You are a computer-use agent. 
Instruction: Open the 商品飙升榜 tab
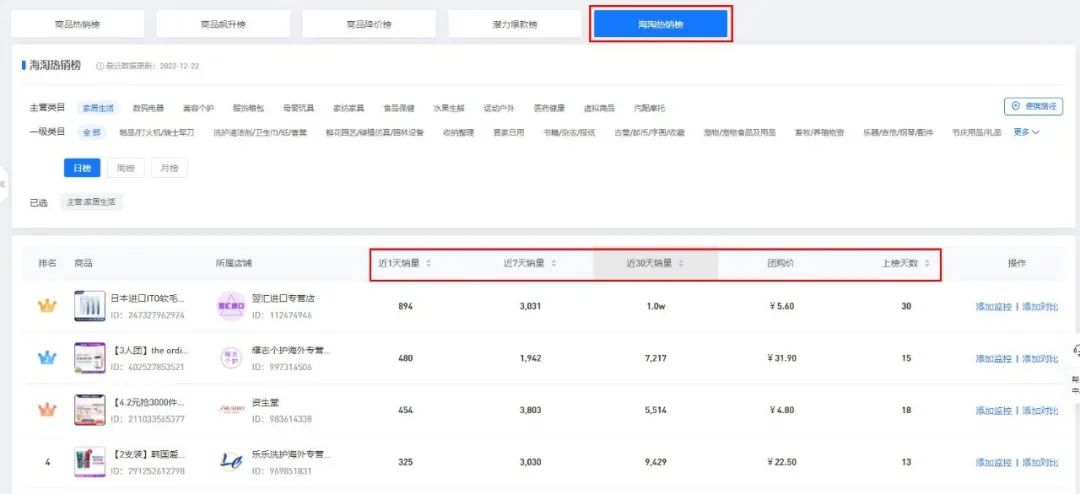[222, 24]
